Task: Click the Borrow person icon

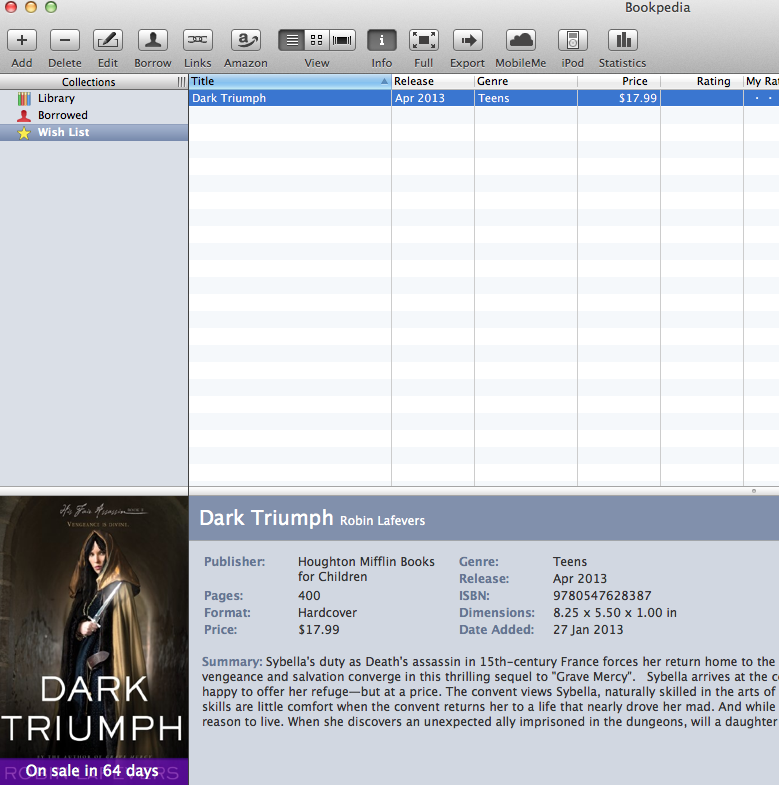Action: click(x=153, y=41)
